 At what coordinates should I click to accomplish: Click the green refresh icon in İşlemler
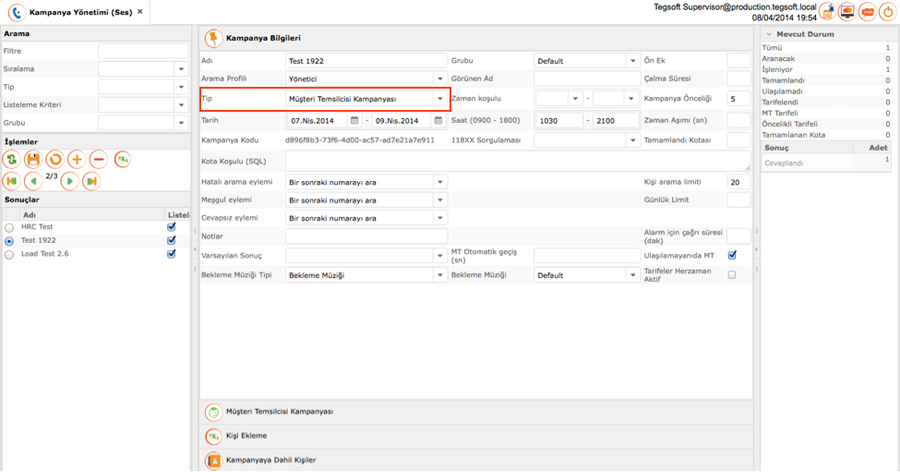[x=11, y=160]
